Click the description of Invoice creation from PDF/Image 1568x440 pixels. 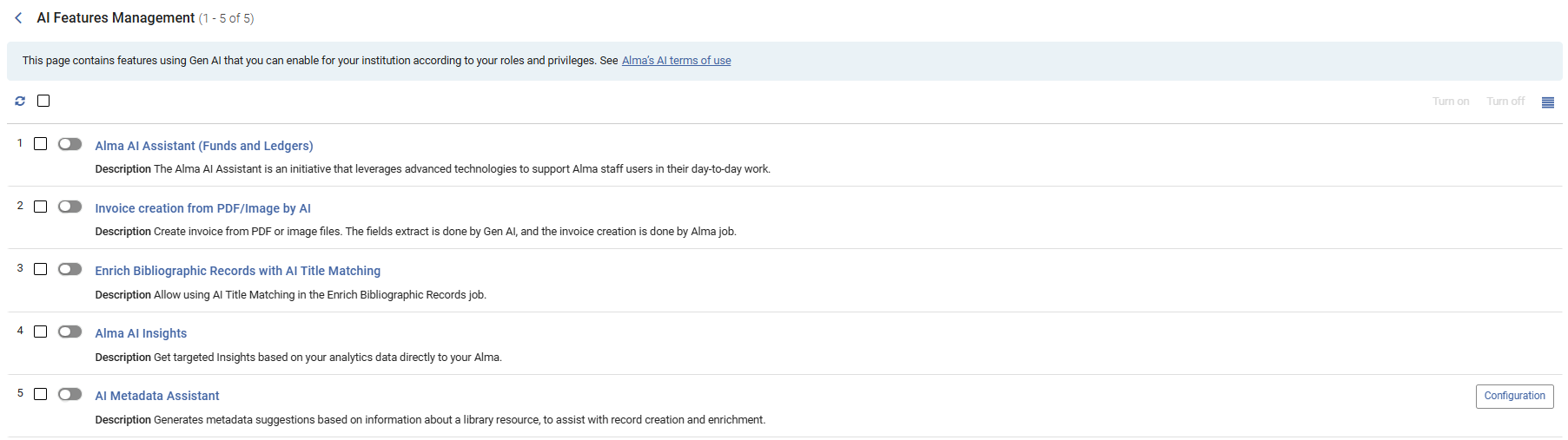[445, 232]
